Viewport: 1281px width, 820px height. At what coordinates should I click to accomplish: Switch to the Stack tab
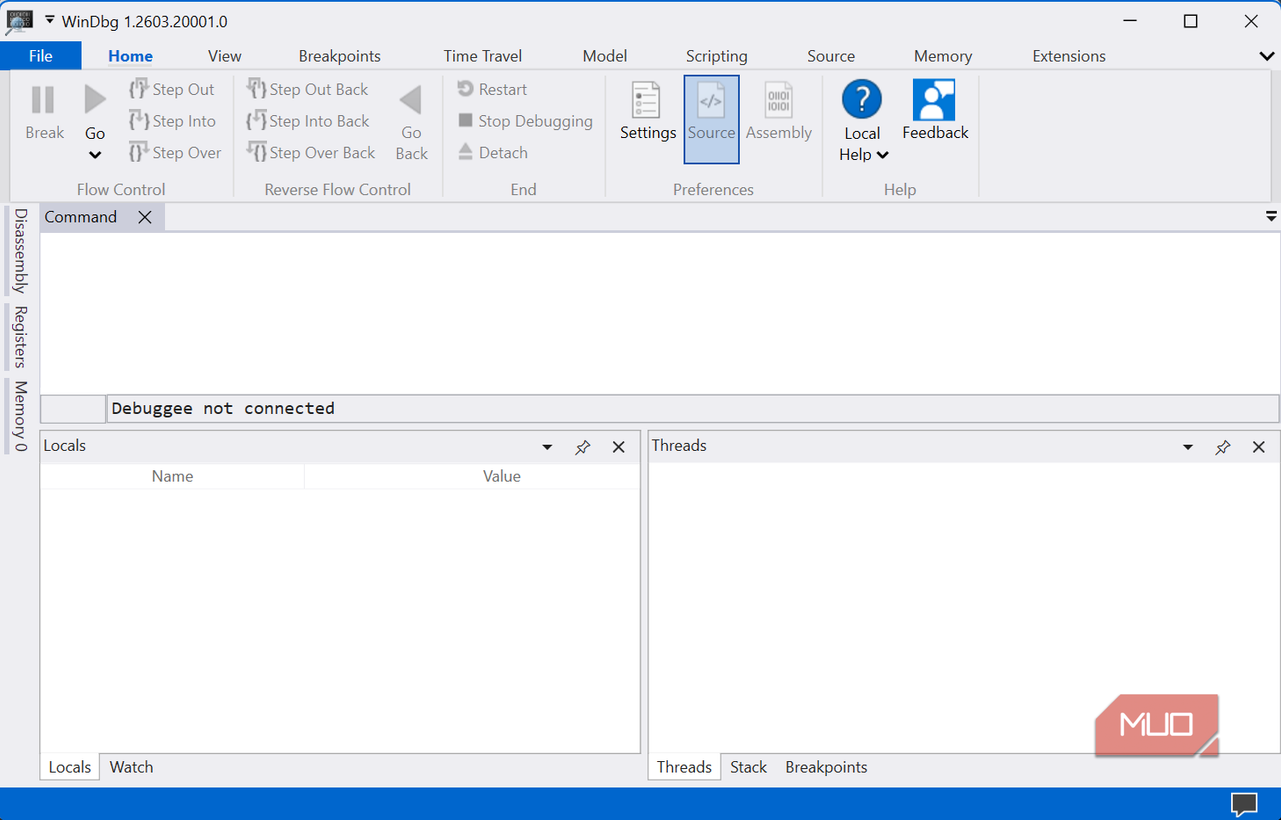click(x=748, y=767)
